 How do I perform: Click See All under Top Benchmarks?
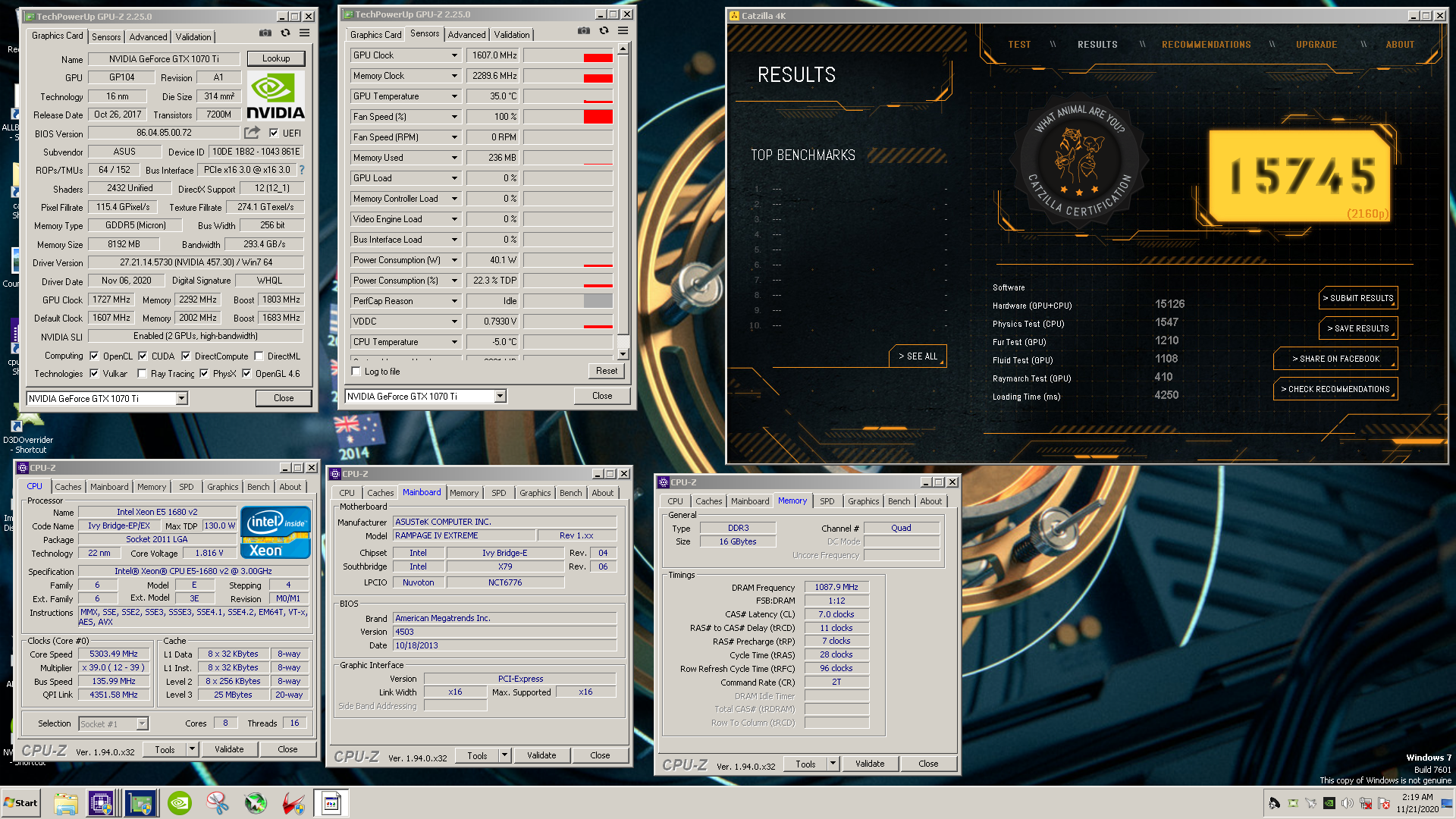tap(918, 356)
